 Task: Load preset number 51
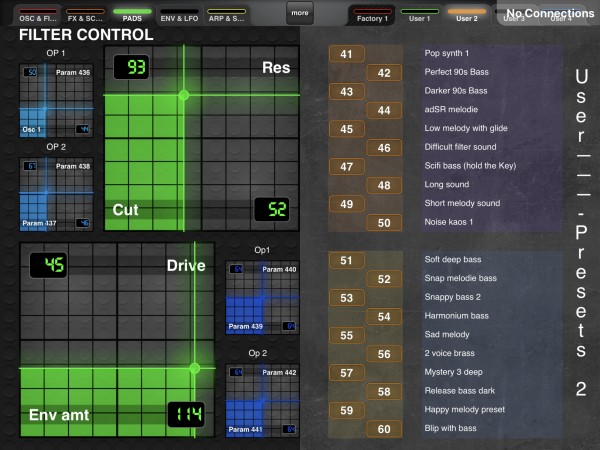[x=347, y=260]
